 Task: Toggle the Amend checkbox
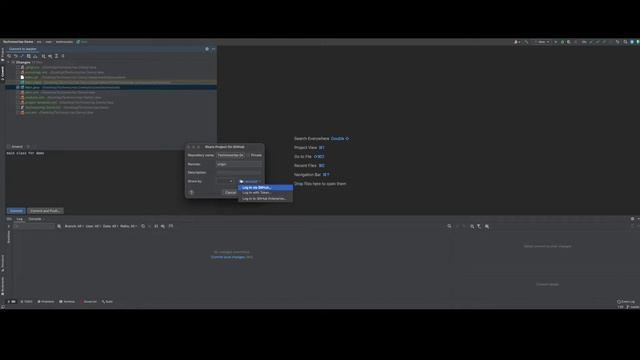[9, 147]
